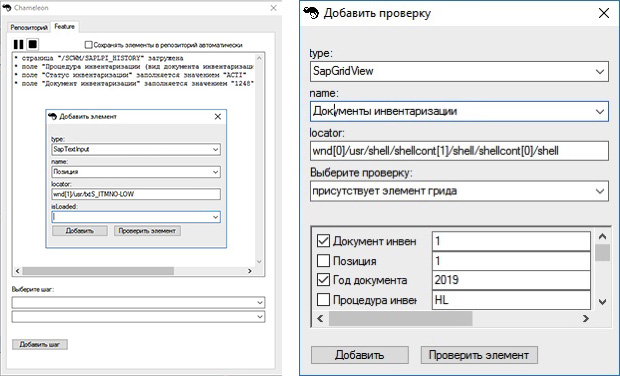Click the Документ инвен value field
The image size is (620, 376).
pyautogui.click(x=511, y=241)
